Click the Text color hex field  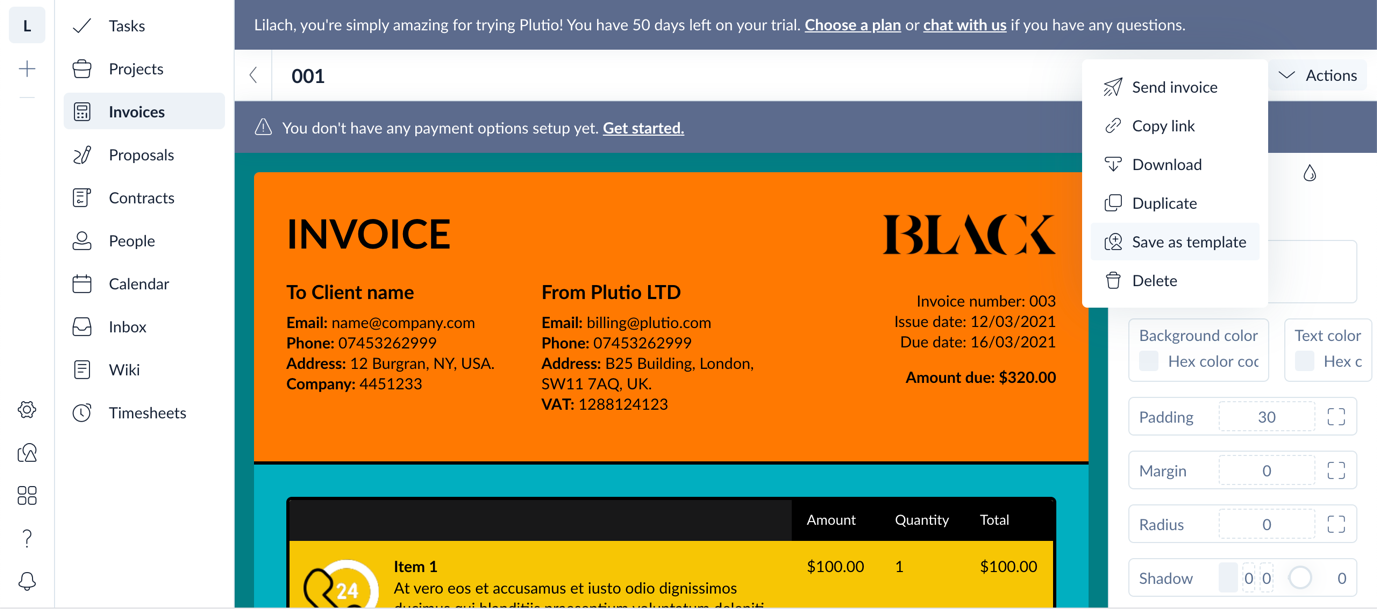coord(1343,362)
